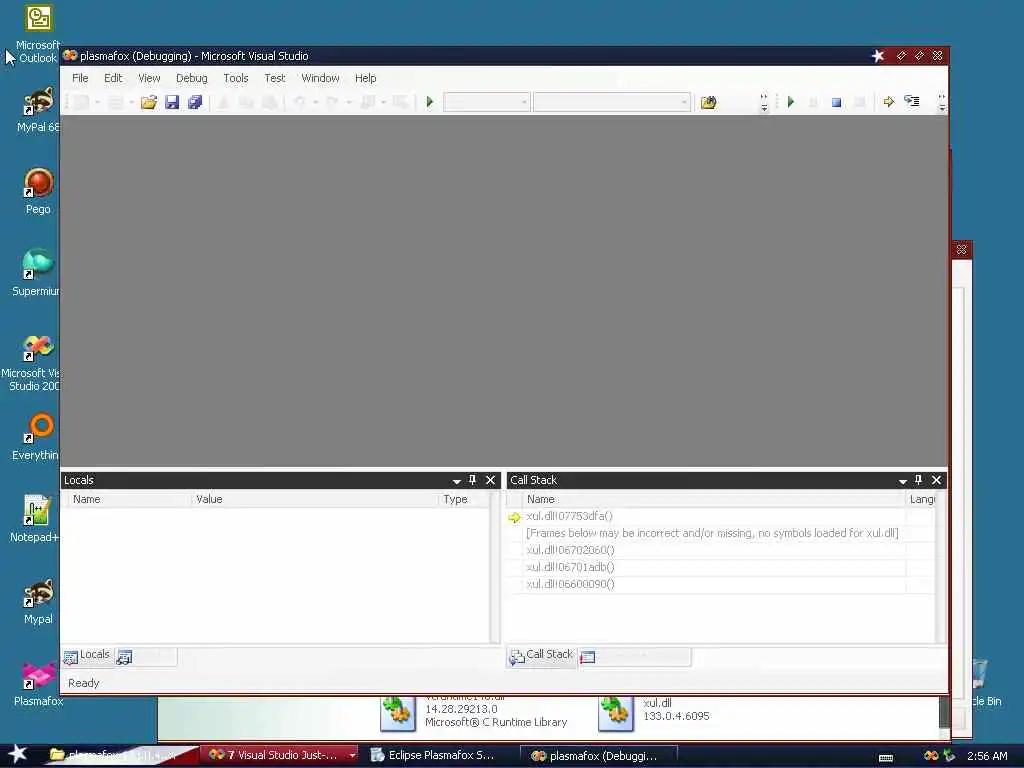The width and height of the screenshot is (1024, 768).
Task: Click the green Start Debugging arrow beside the configuration combo
Action: [x=430, y=102]
